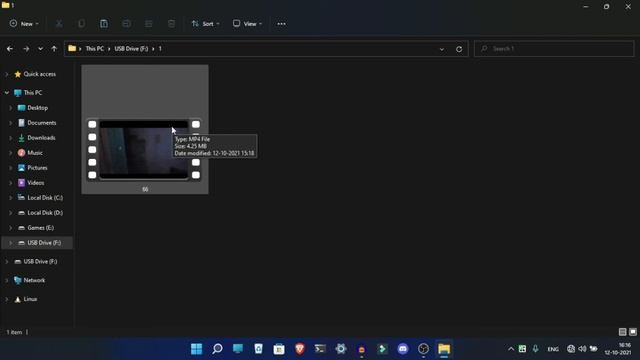Open Documents in navigation pane
Image resolution: width=640 pixels, height=360 pixels.
click(42, 123)
